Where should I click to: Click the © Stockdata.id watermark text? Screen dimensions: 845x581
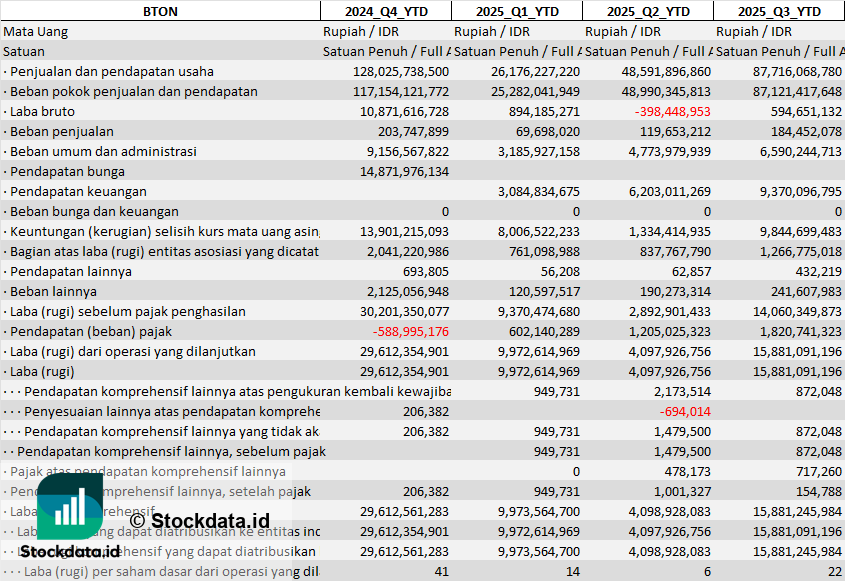(x=199, y=521)
